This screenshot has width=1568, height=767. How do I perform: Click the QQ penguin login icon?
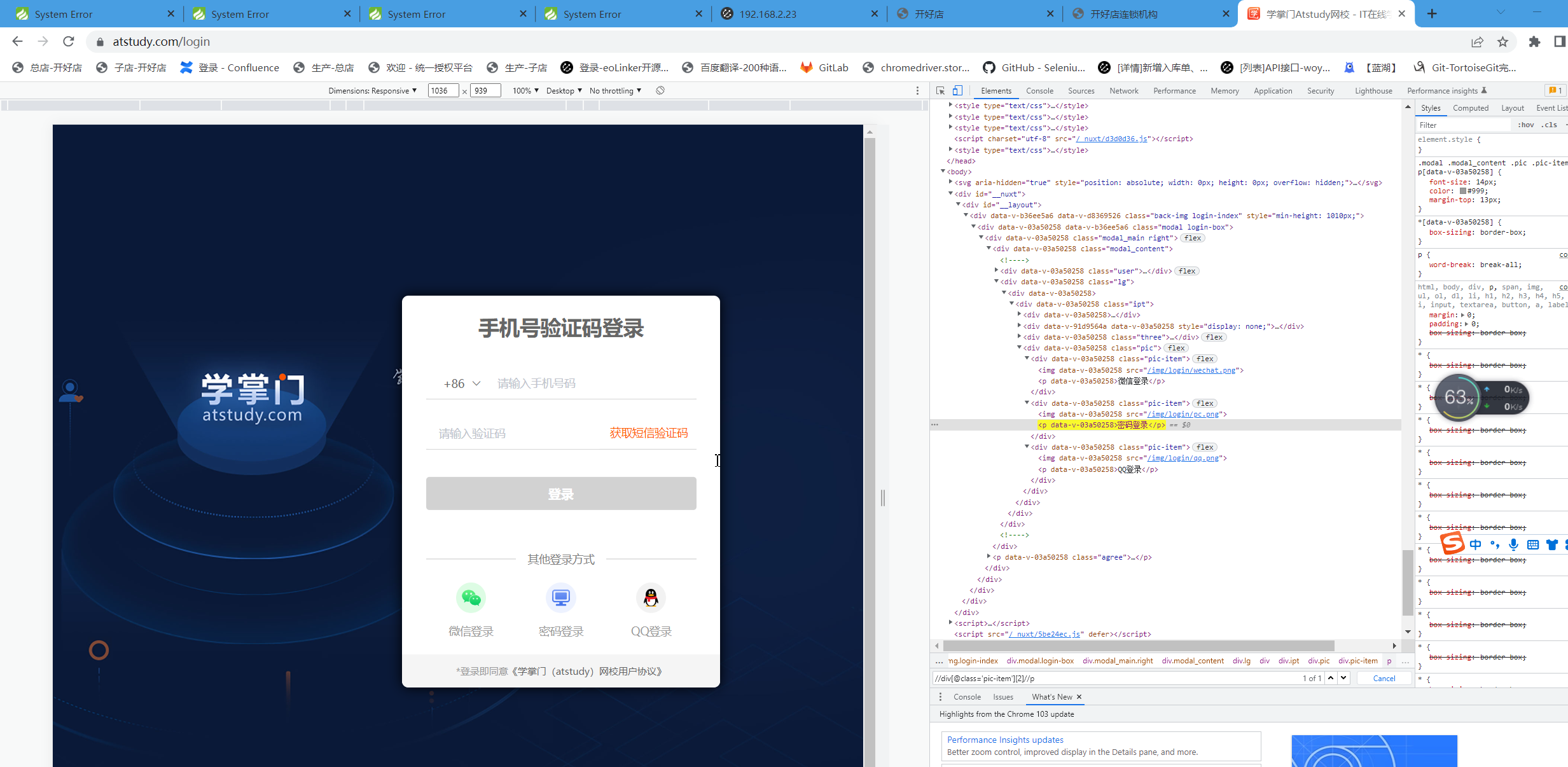[651, 598]
